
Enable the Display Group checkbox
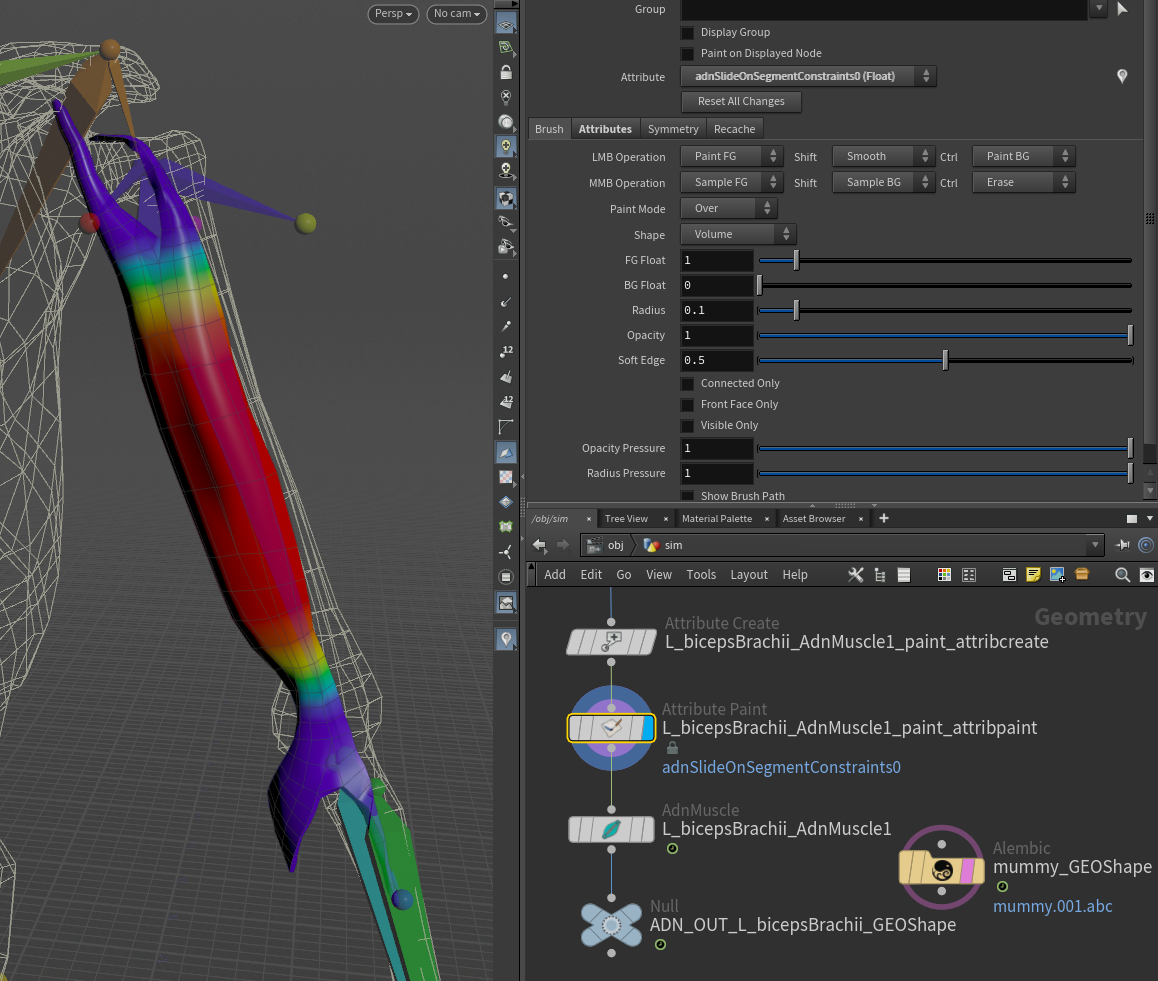click(x=687, y=33)
